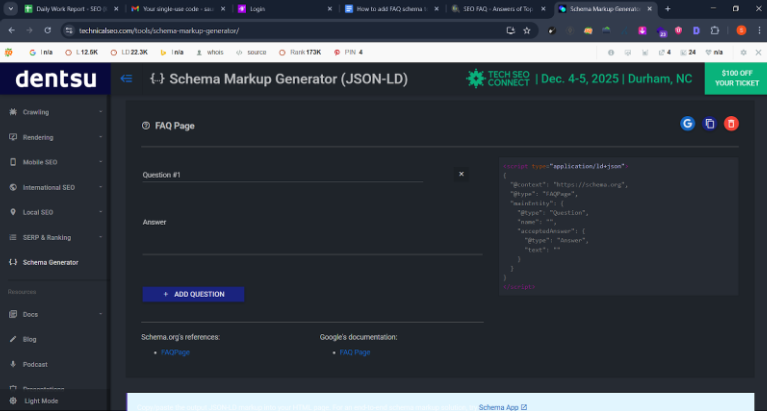Expand the Local SEO sidebar menu

[38, 212]
